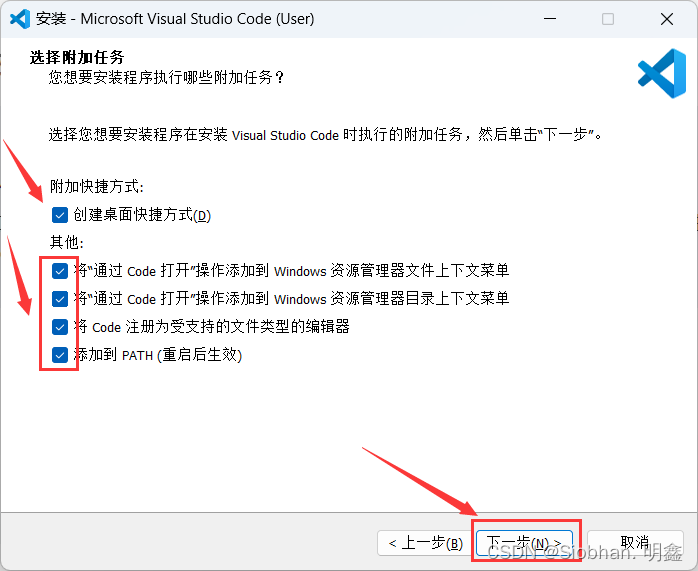
Task: Disable 将 Code 注册为受支持的文件类型的编辑器
Action: pyautogui.click(x=60, y=327)
